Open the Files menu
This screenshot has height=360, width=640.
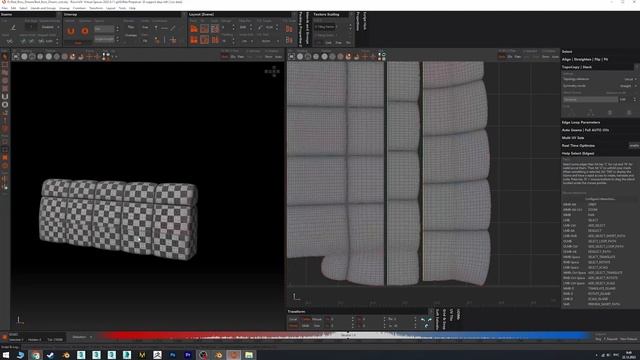(x=4, y=8)
